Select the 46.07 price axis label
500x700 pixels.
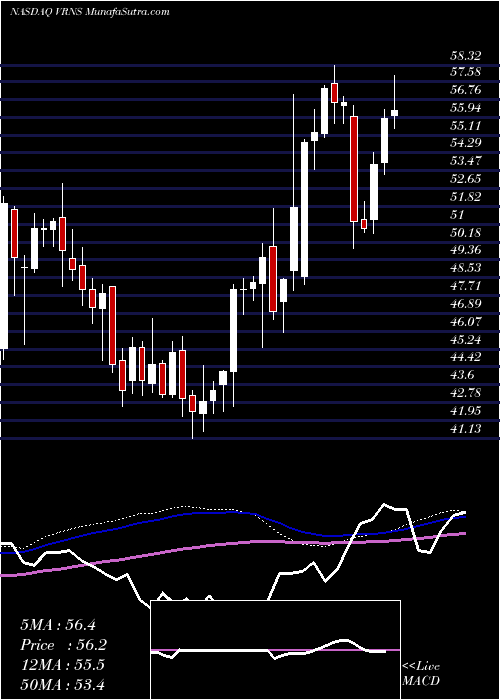tap(465, 321)
